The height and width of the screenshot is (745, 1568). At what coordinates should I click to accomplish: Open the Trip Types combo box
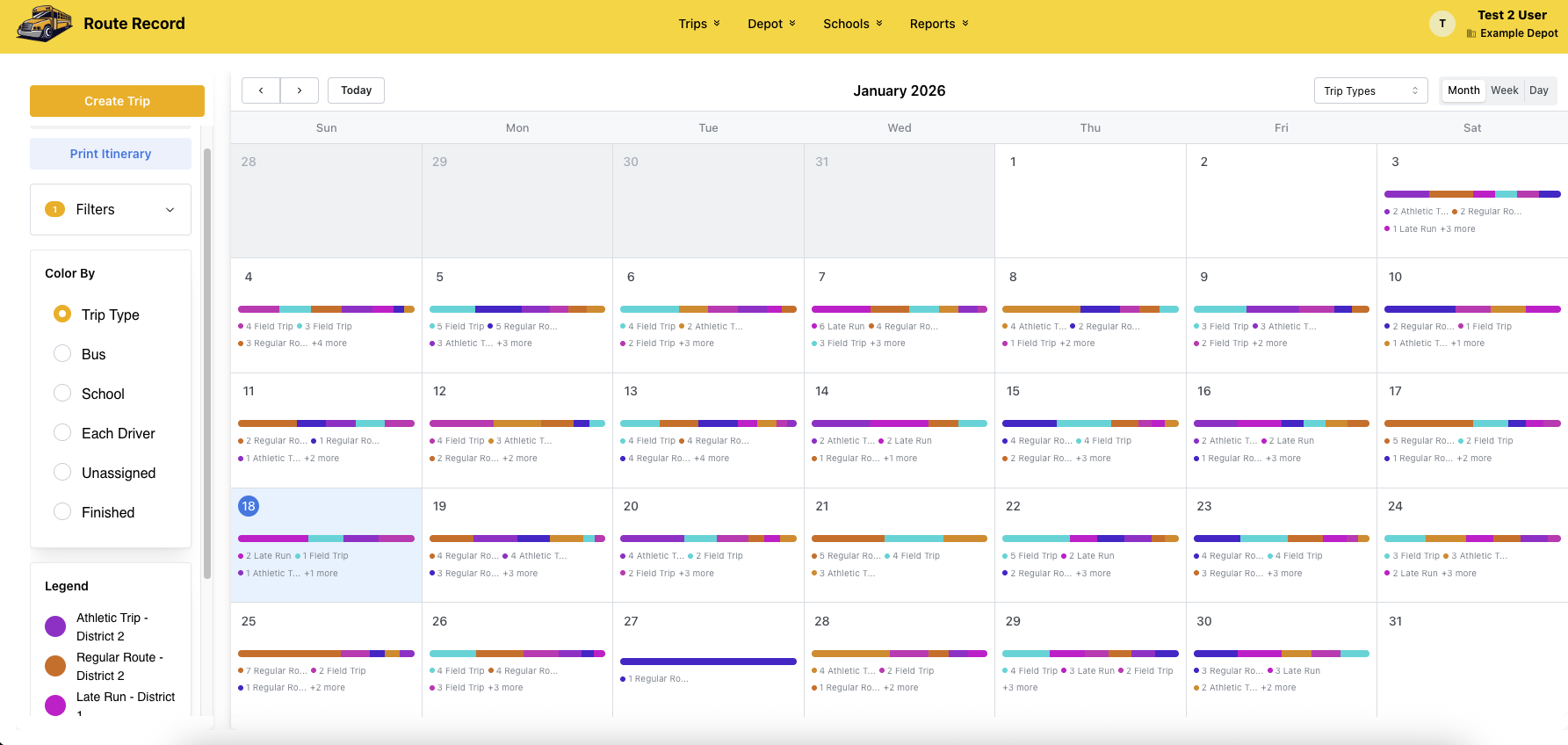coord(1371,90)
